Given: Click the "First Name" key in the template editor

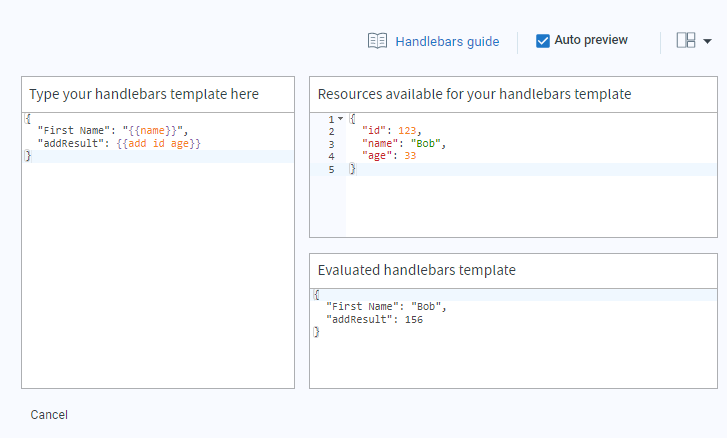Looking at the screenshot, I should (74, 131).
